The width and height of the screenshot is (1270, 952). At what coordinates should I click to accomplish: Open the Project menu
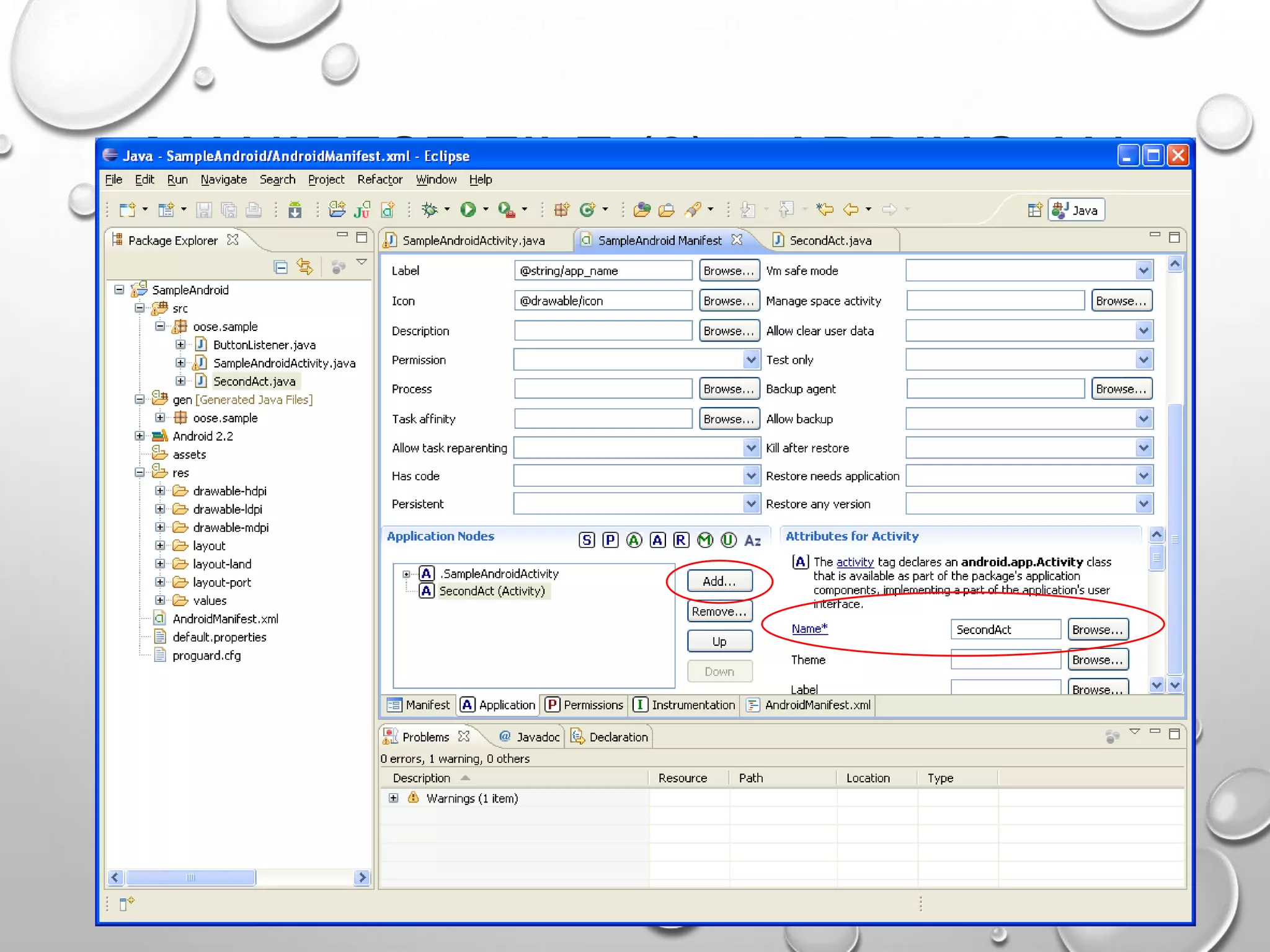point(326,179)
